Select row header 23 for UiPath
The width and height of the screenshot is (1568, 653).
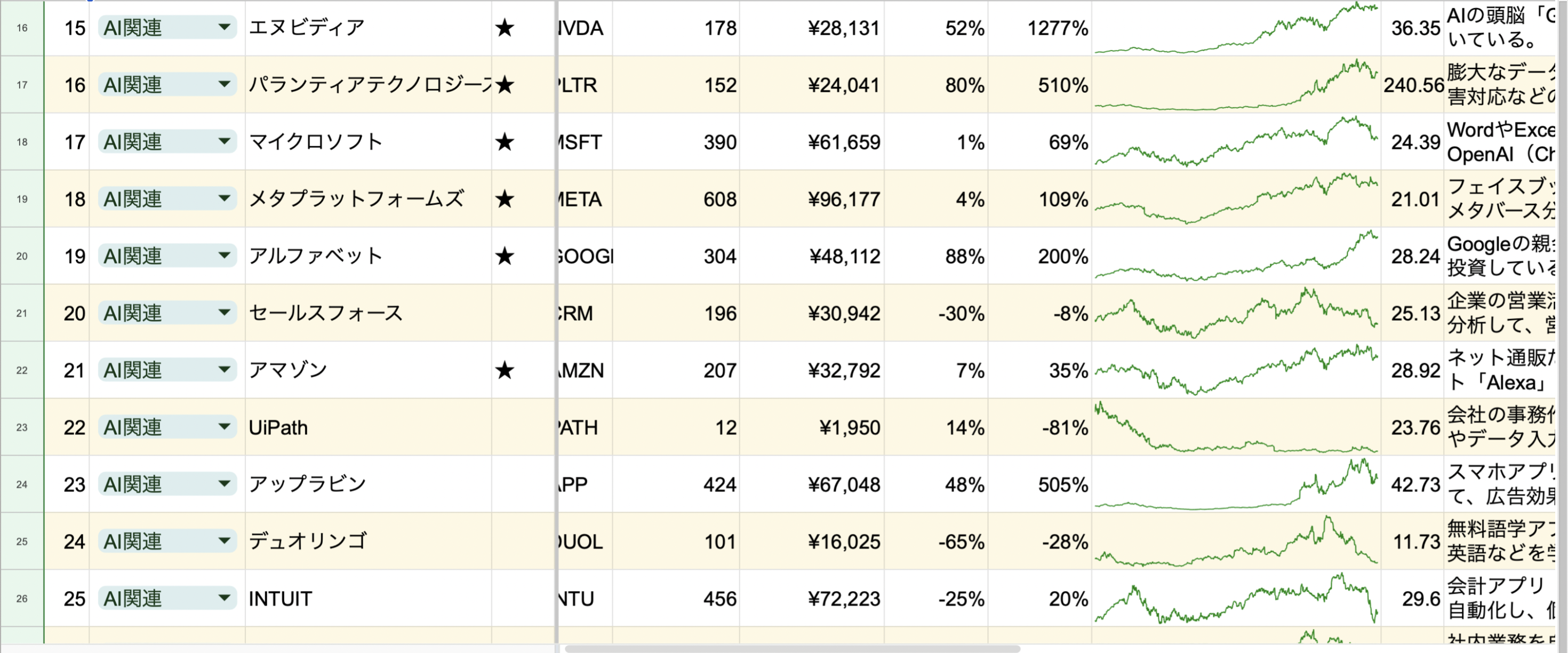[x=22, y=428]
